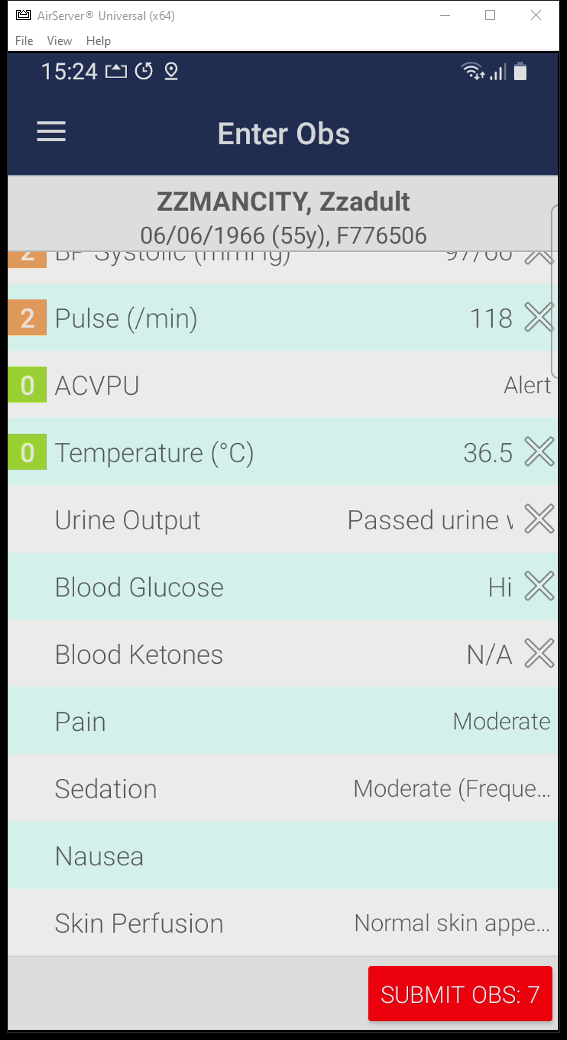Clear the Temperature reading with X icon
This screenshot has width=567, height=1040.
point(539,452)
